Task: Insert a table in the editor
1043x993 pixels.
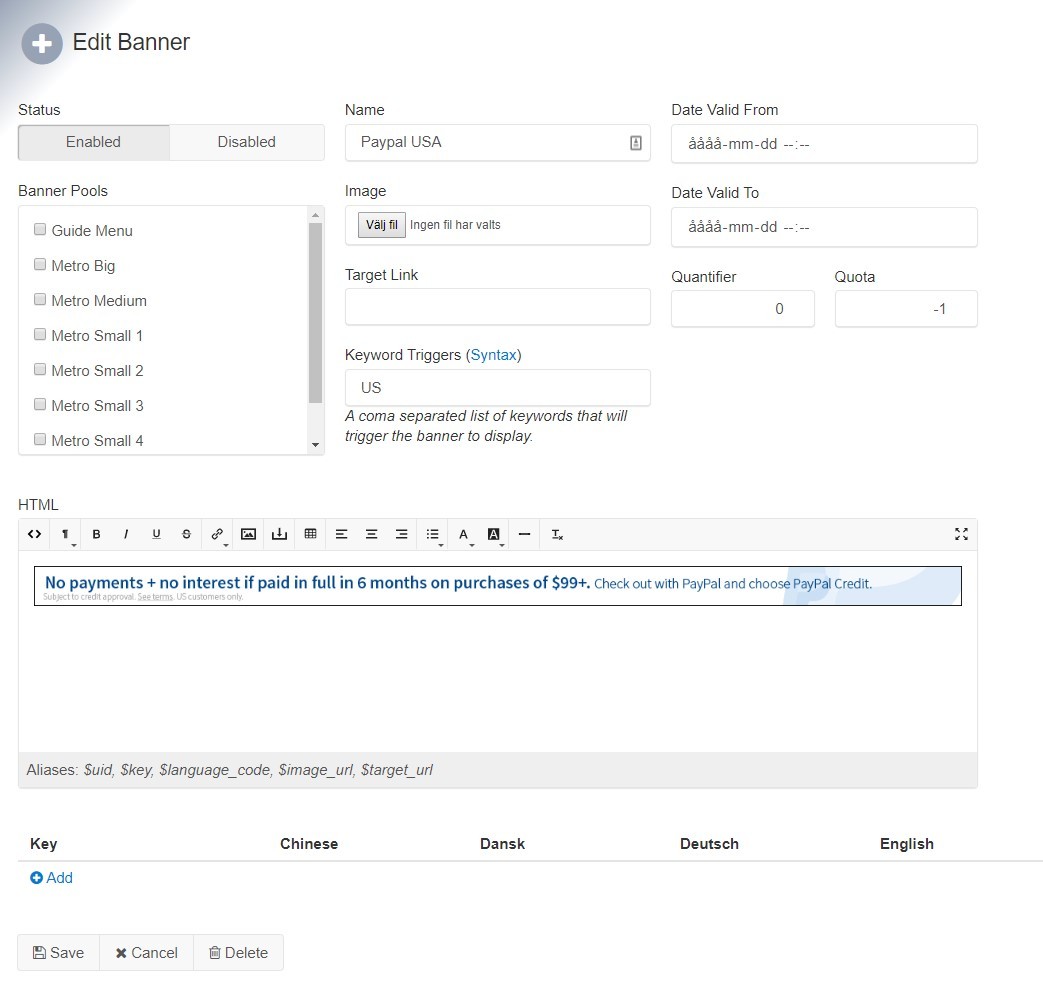Action: pyautogui.click(x=310, y=534)
